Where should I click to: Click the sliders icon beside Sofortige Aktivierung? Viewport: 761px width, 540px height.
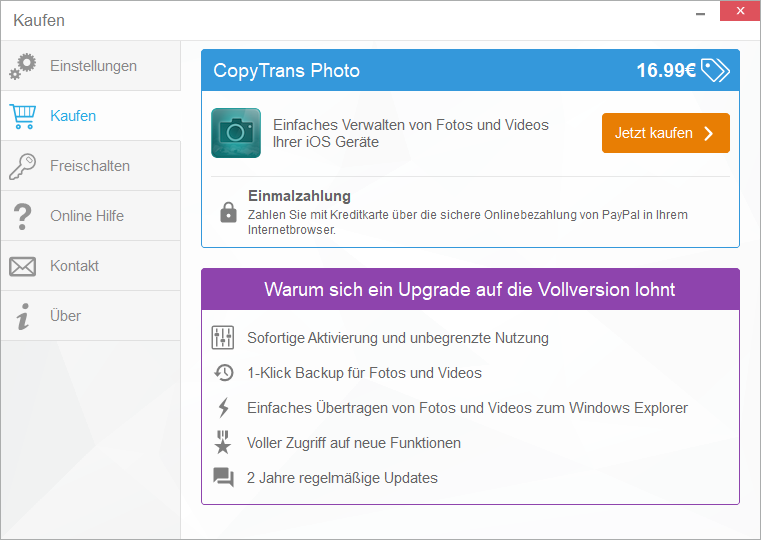click(x=223, y=338)
